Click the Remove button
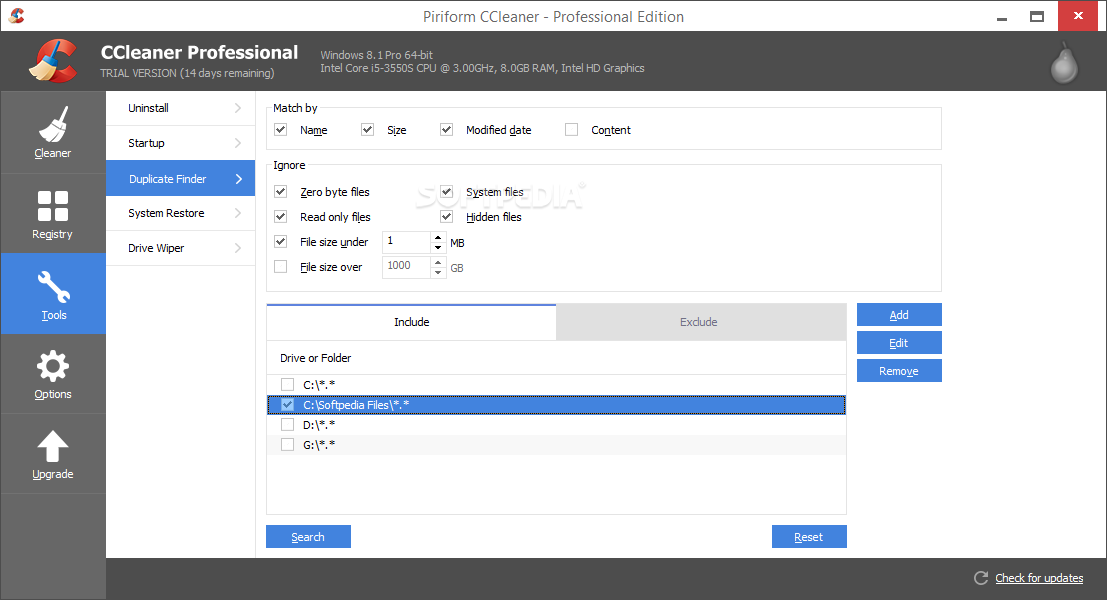This screenshot has width=1107, height=600. pyautogui.click(x=899, y=371)
